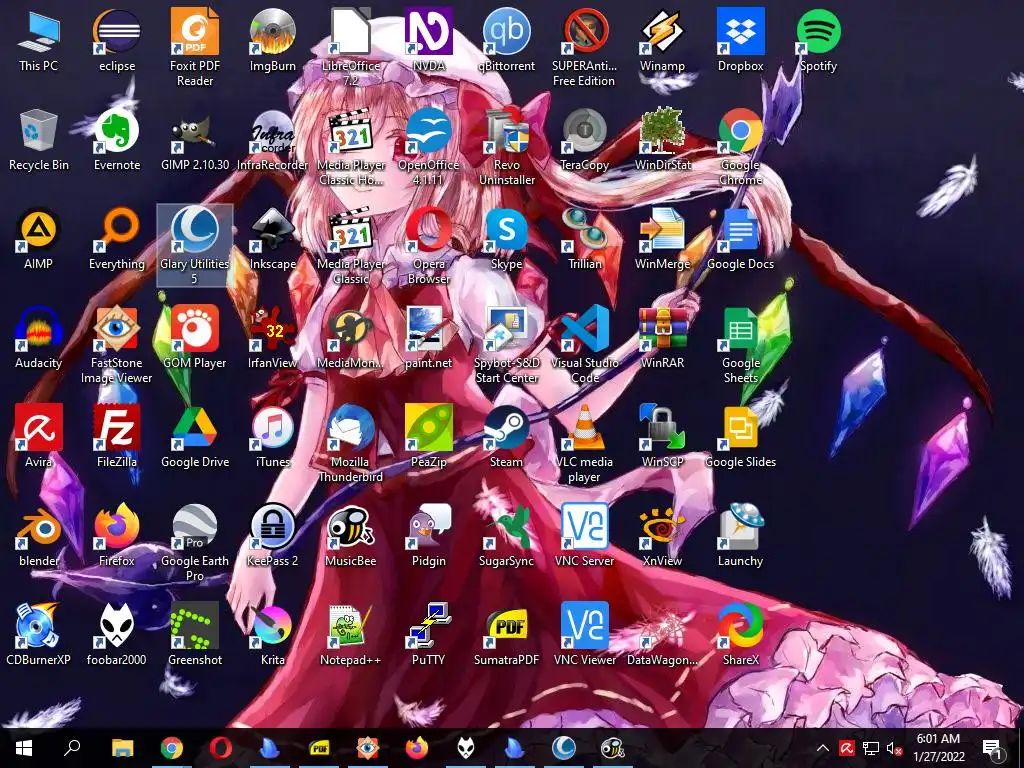This screenshot has width=1024, height=768.
Task: Open the notification center in taskbar
Action: point(992,748)
